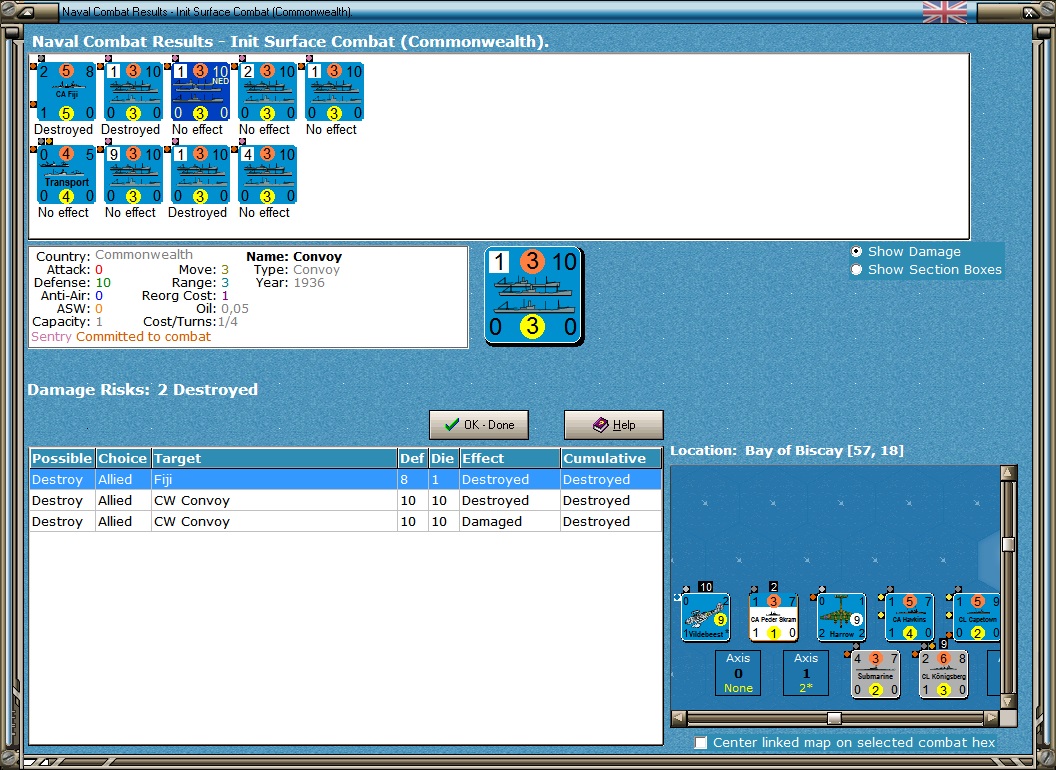Click the Vildebeest aircraft counter on the map
The image size is (1056, 770).
click(705, 617)
